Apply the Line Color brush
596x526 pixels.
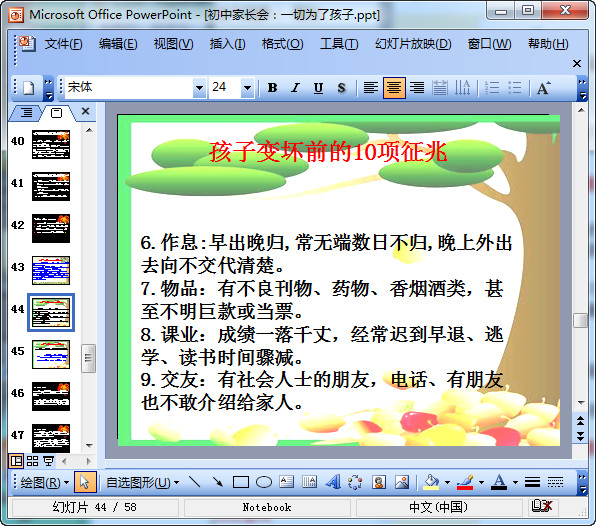(x=465, y=482)
